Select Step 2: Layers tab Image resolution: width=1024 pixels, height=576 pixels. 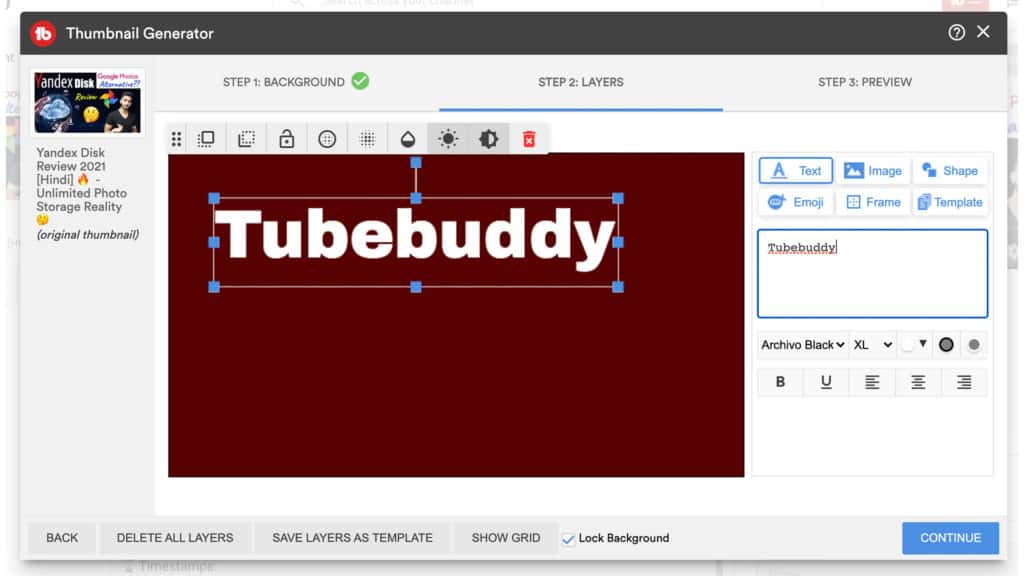point(581,82)
